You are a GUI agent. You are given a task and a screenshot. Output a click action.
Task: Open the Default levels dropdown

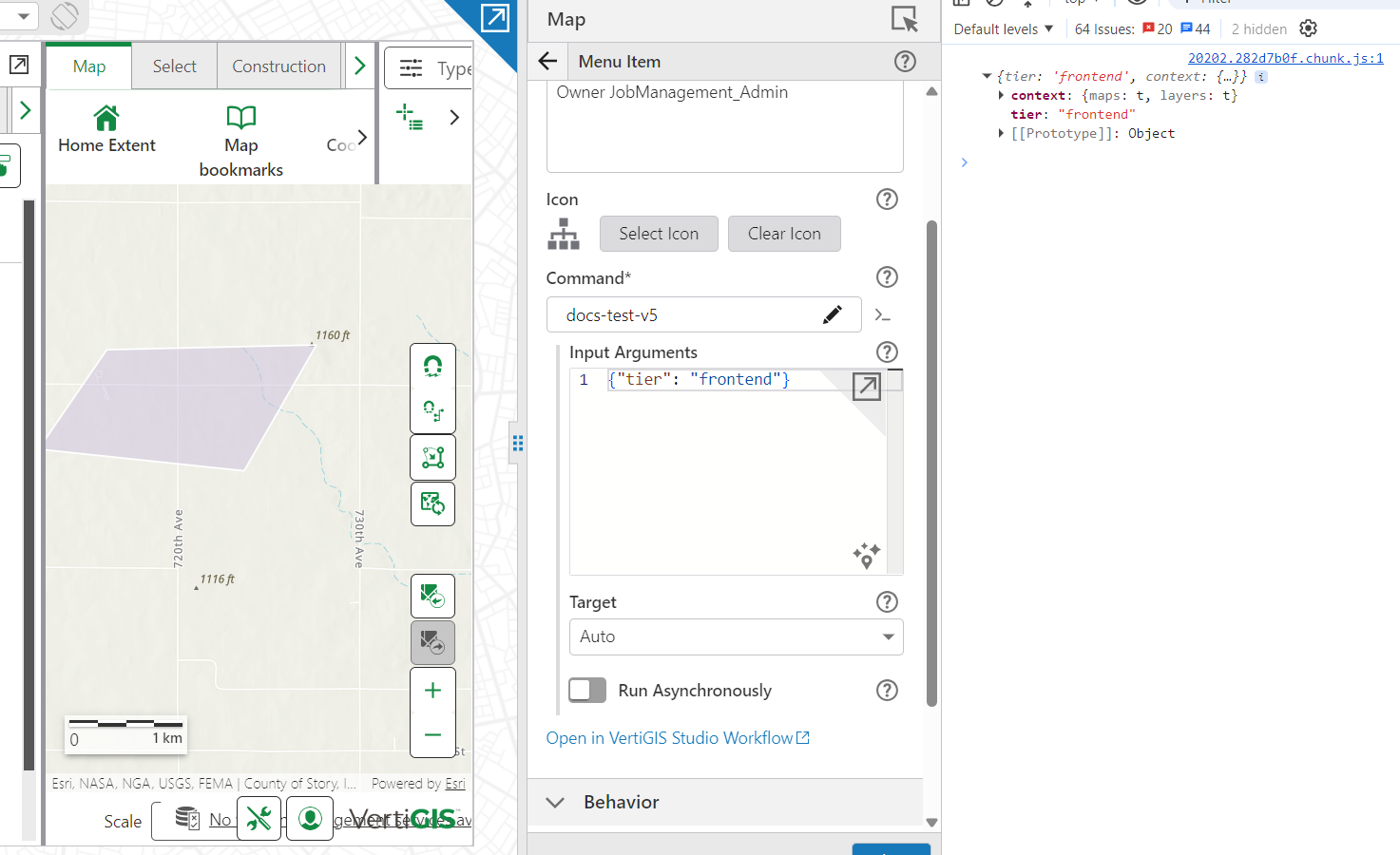point(1004,29)
